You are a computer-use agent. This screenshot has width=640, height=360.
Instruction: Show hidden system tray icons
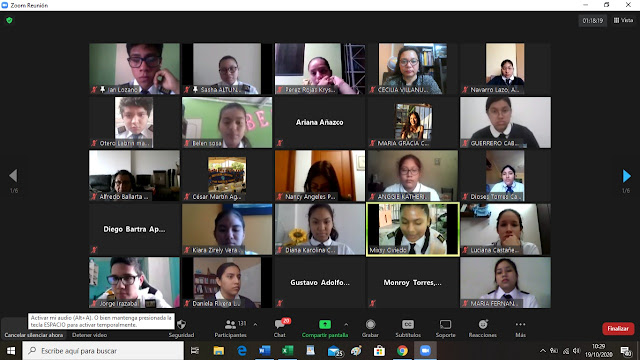click(542, 351)
